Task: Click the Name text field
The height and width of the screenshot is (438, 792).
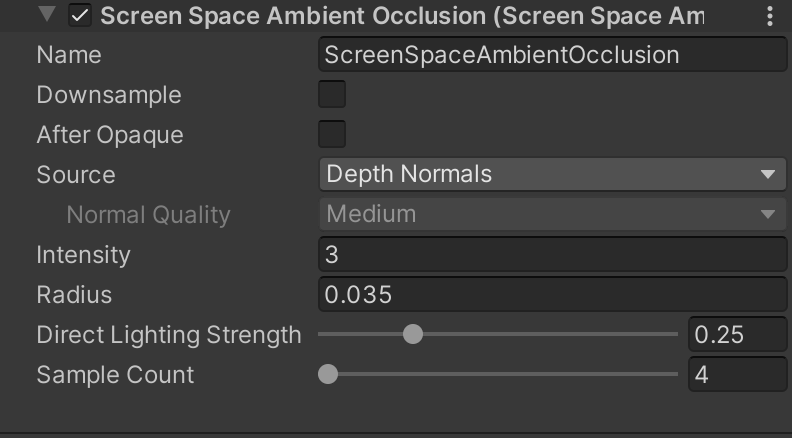Action: click(x=552, y=55)
